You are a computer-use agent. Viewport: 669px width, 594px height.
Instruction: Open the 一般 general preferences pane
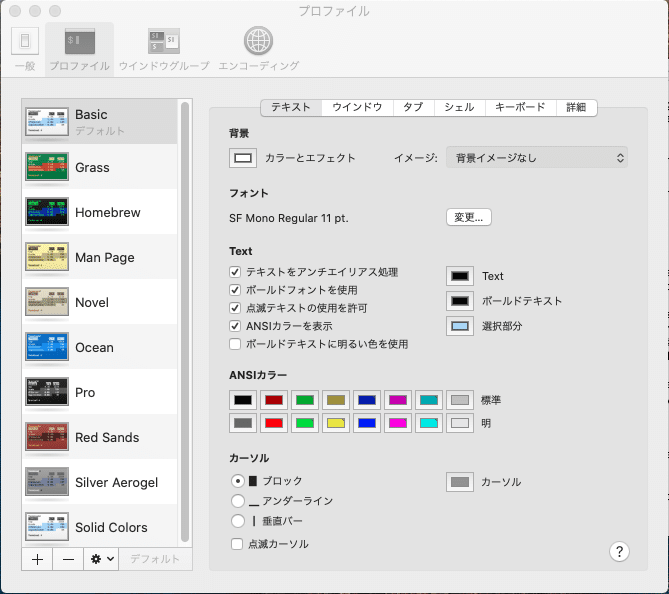pos(25,49)
